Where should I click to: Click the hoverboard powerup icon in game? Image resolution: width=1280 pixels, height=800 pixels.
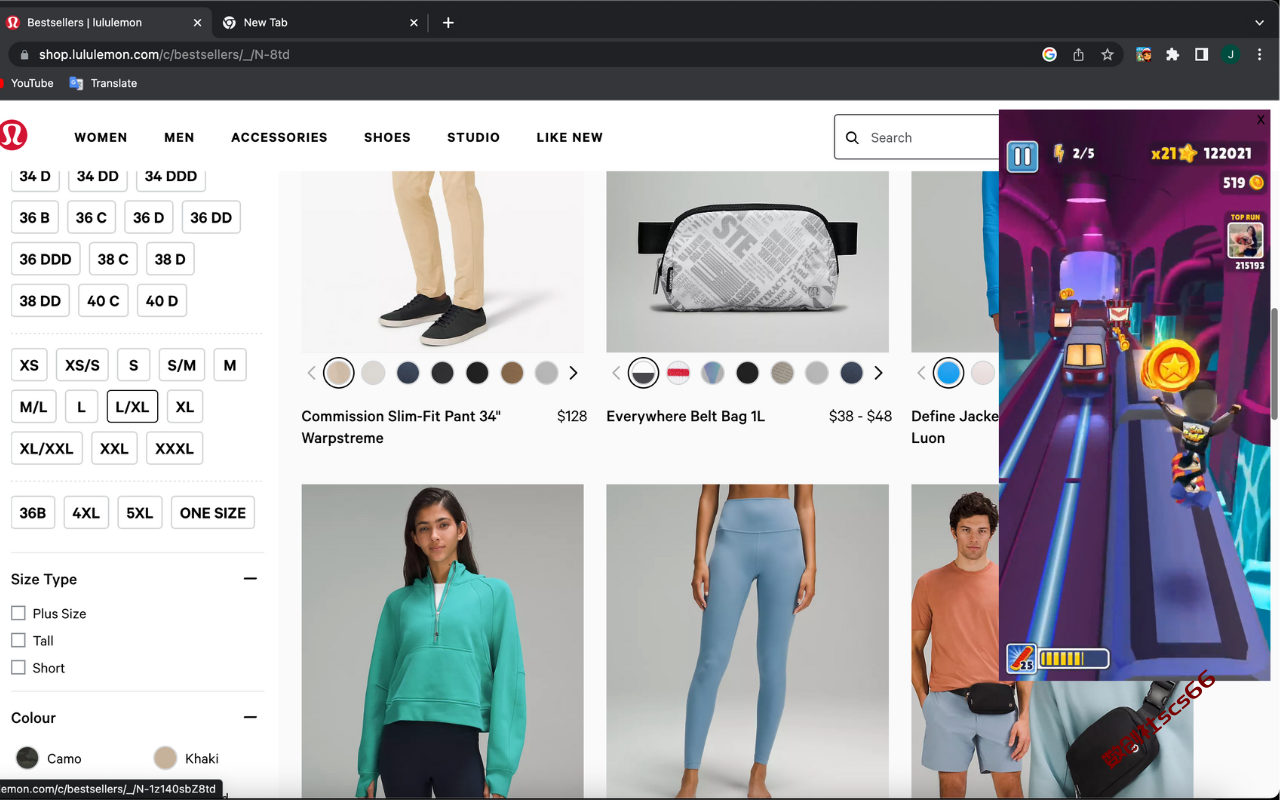pyautogui.click(x=1021, y=658)
